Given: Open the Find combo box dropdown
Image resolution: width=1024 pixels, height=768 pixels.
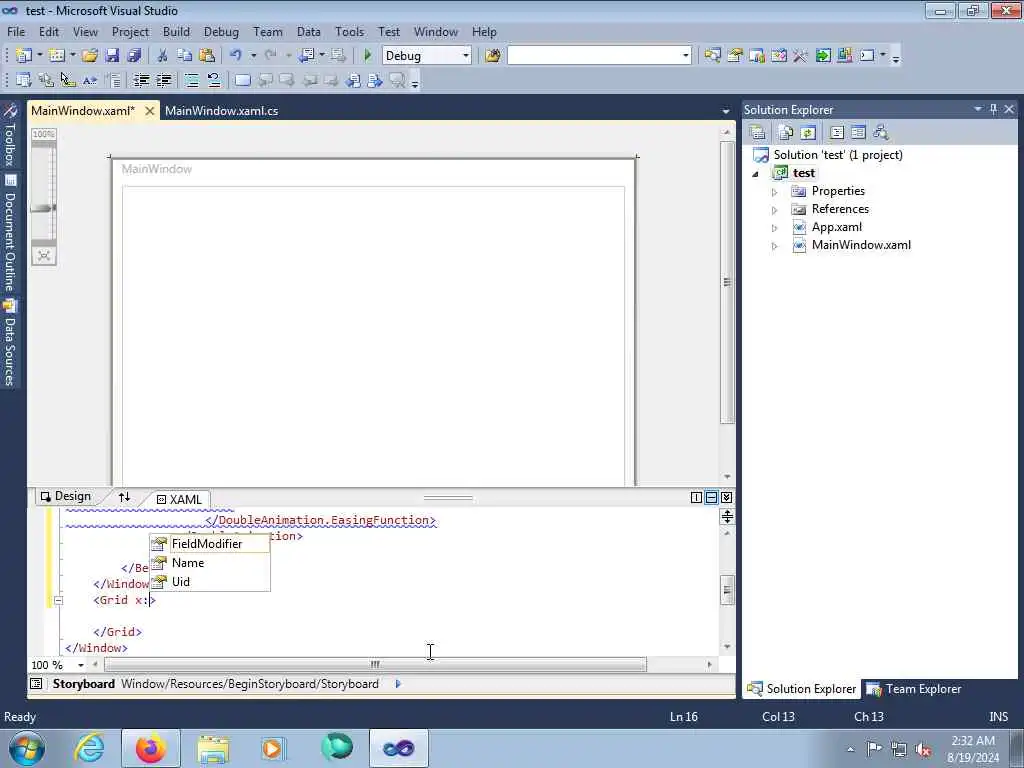Looking at the screenshot, I should point(685,56).
